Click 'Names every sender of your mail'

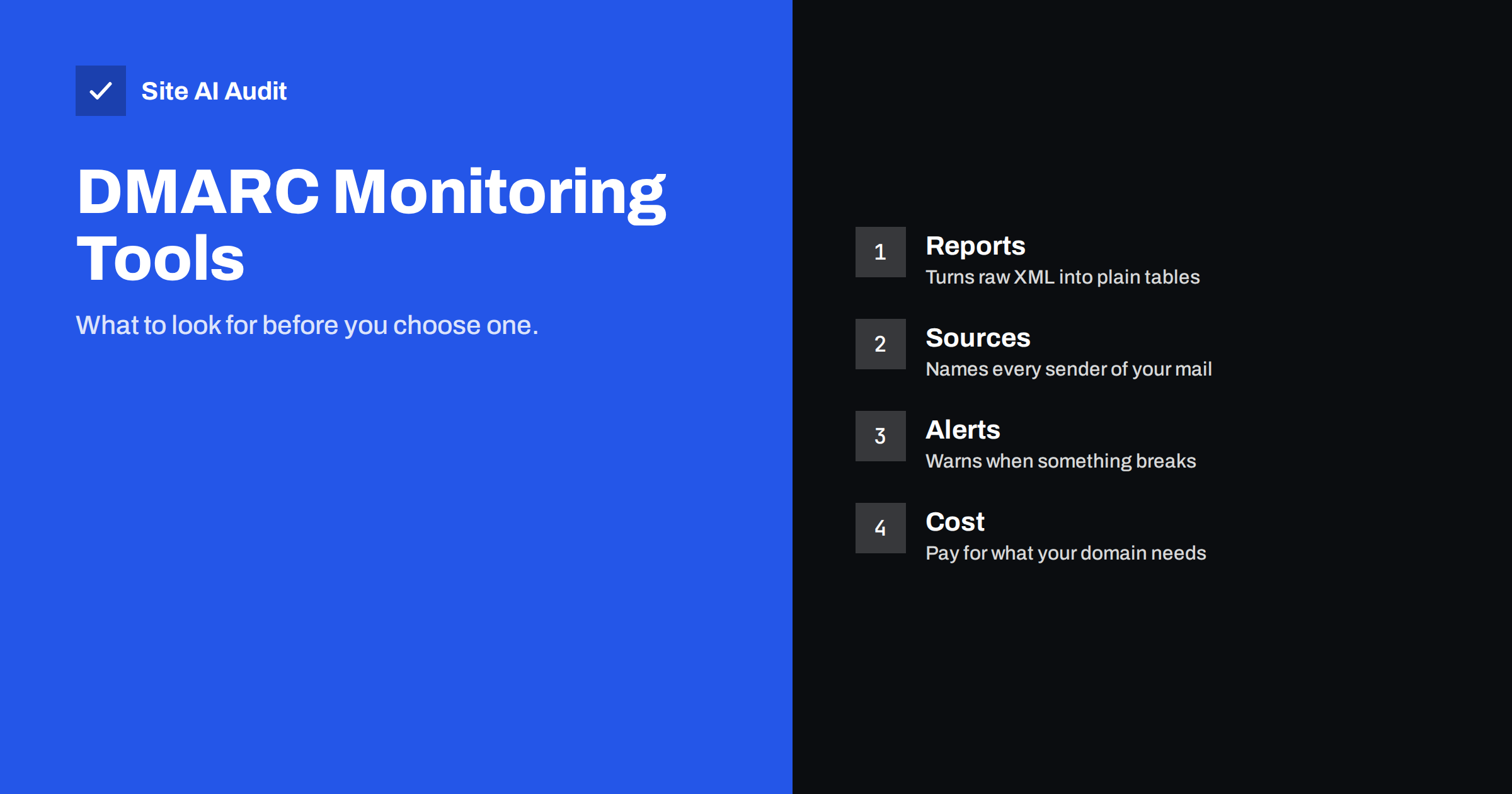[x=1069, y=369]
